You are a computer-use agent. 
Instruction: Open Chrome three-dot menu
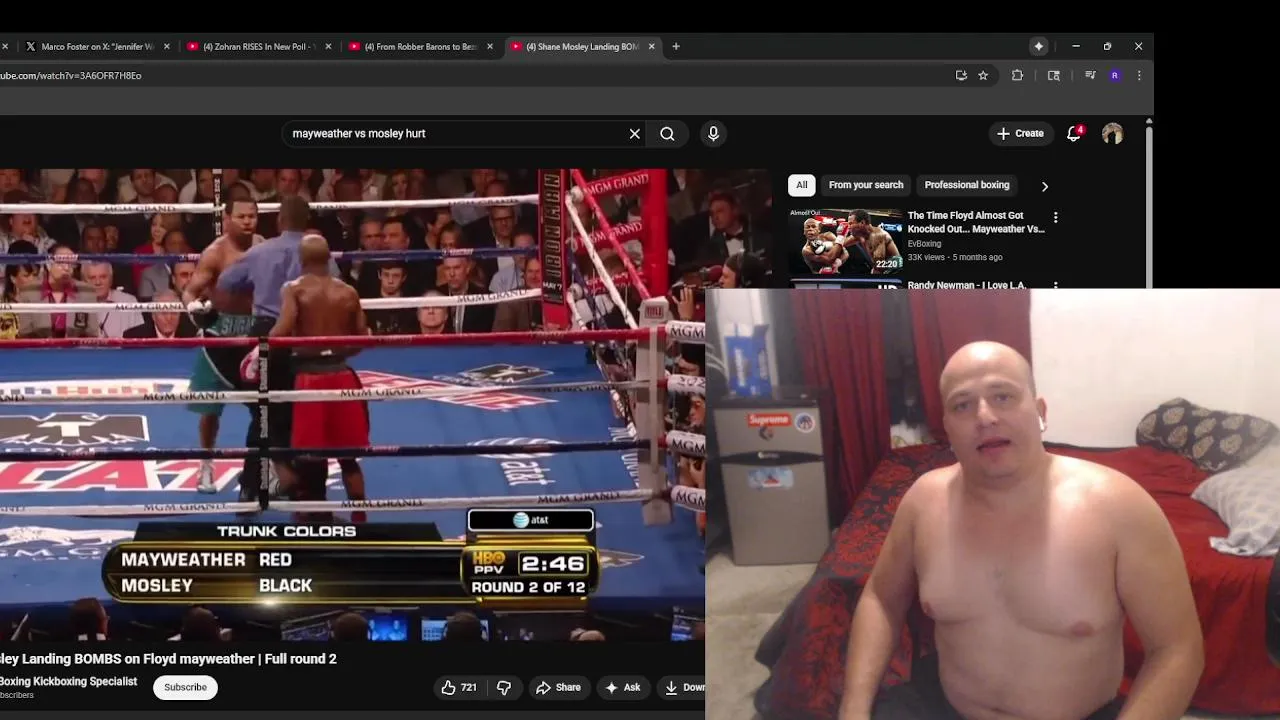[1139, 75]
